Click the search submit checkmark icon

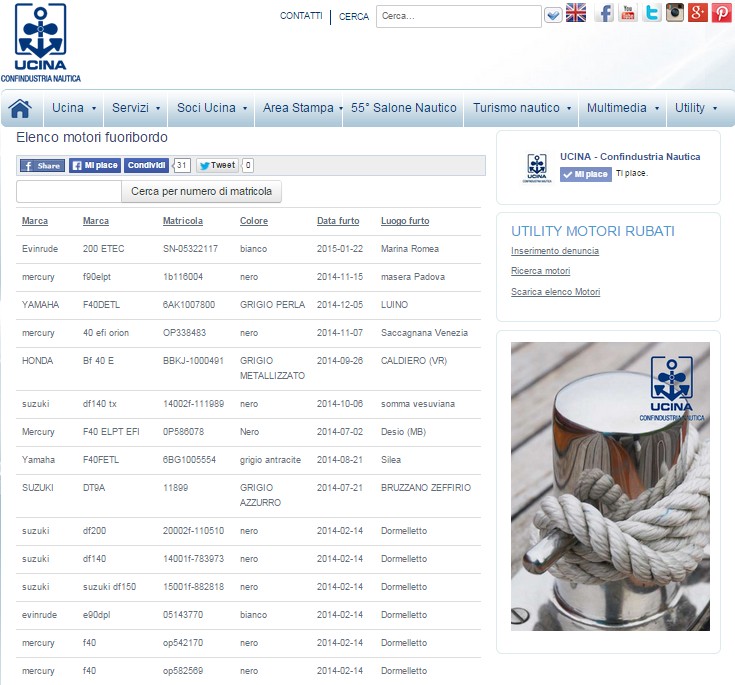coord(553,15)
